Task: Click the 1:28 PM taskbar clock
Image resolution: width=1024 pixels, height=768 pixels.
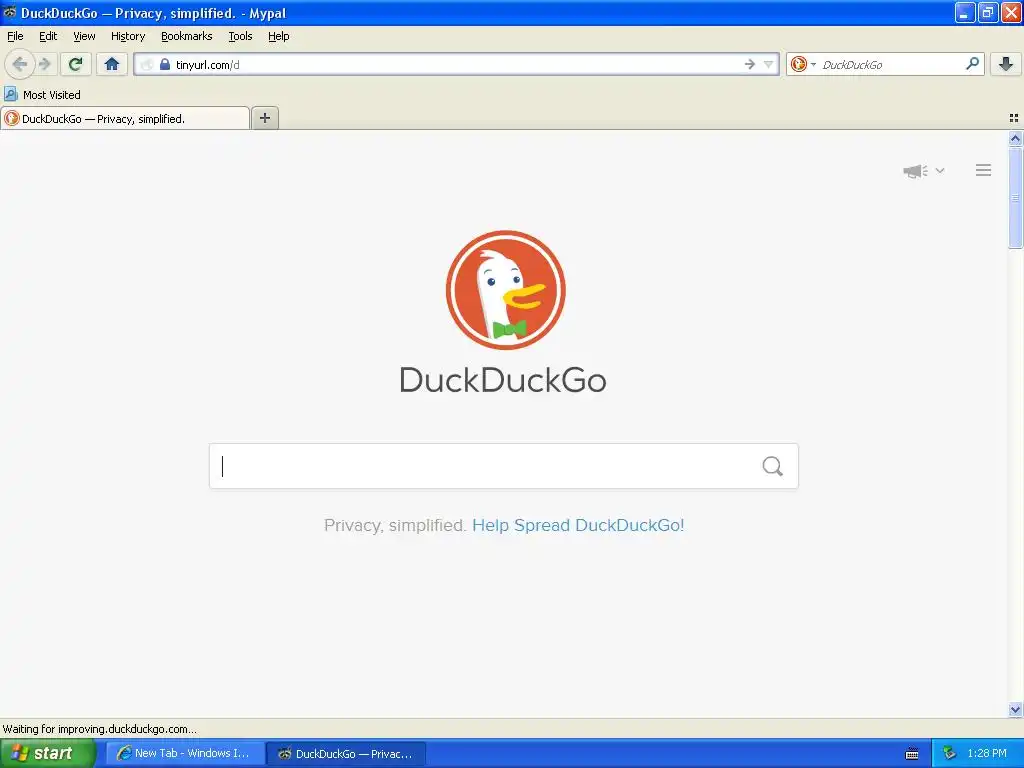Action: coord(987,754)
